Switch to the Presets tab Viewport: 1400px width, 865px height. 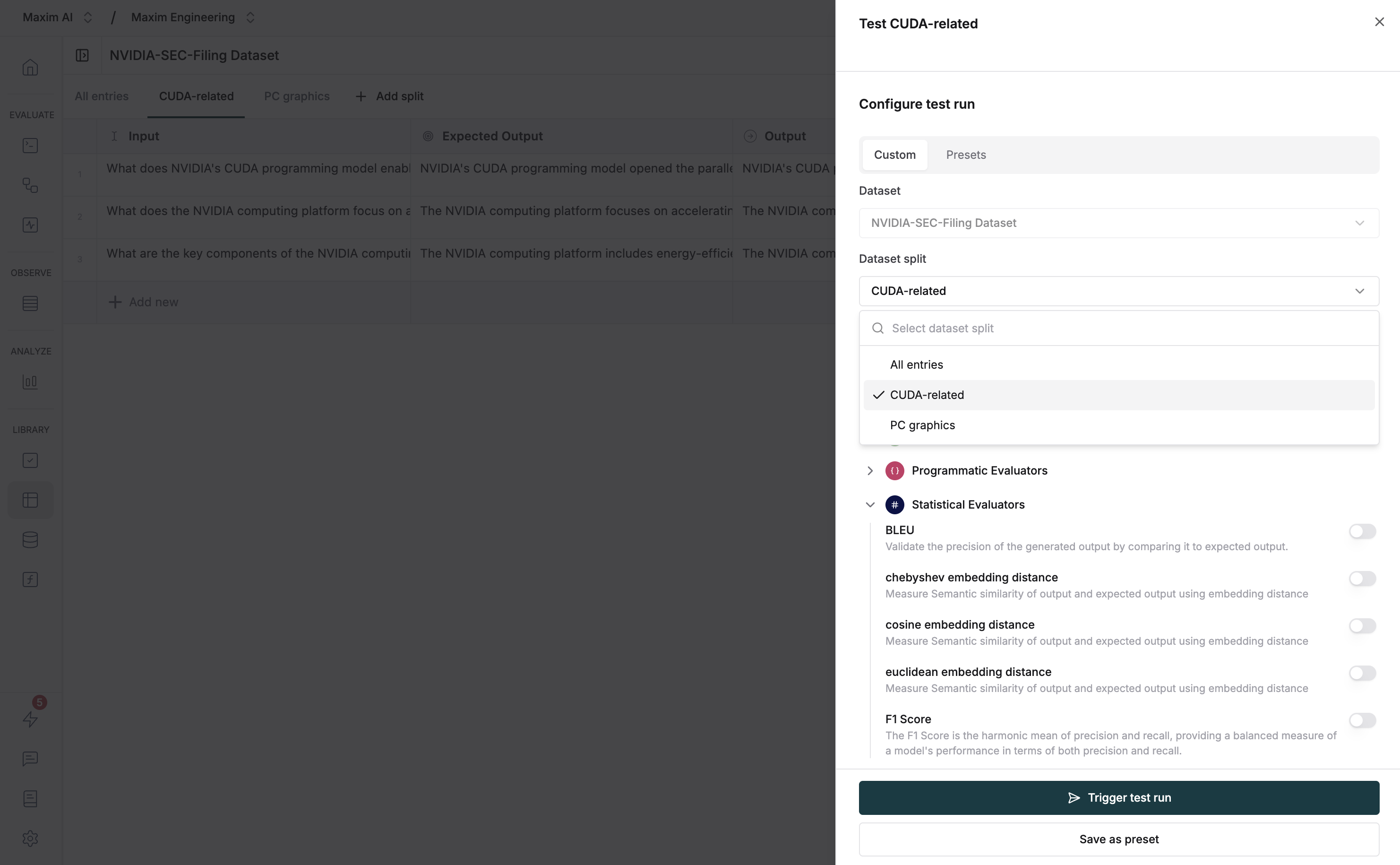tap(965, 155)
